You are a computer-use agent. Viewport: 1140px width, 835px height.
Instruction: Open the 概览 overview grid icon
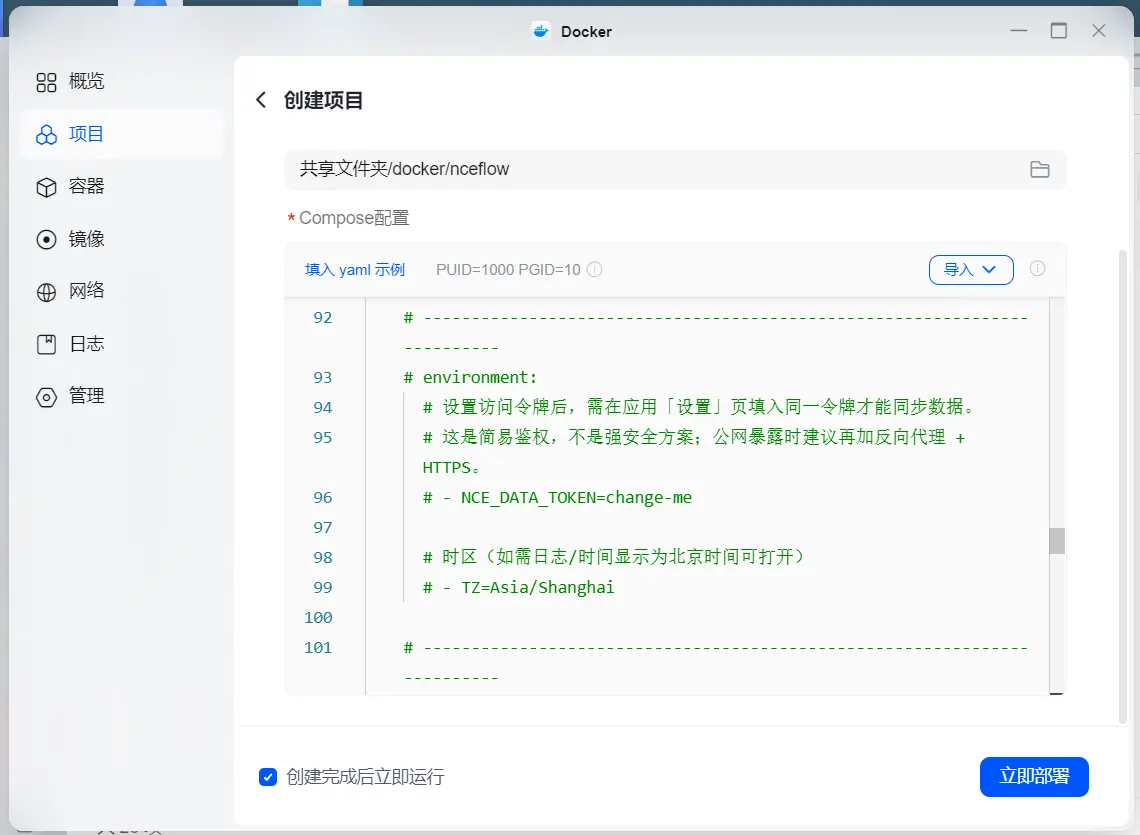[47, 82]
